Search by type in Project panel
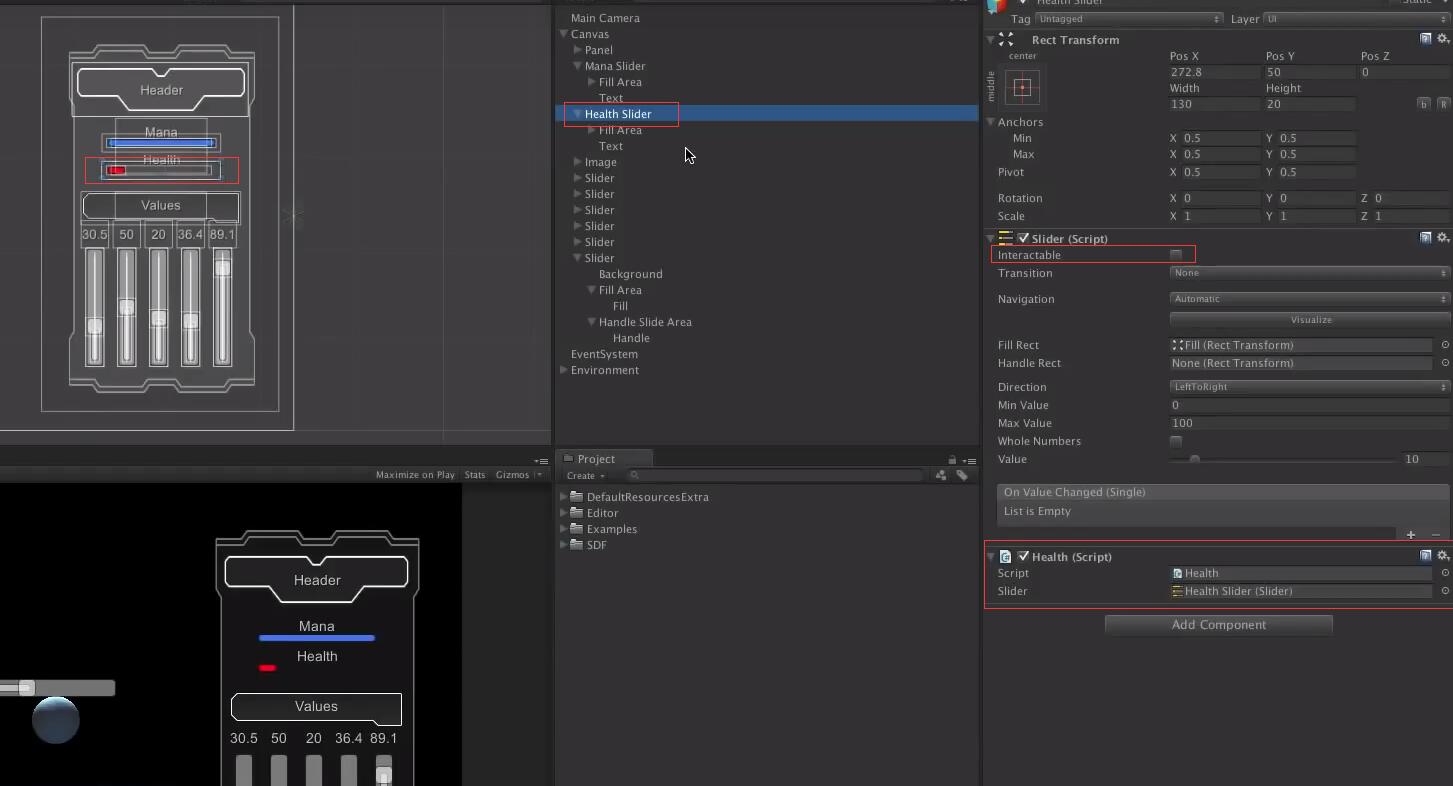This screenshot has width=1453, height=786. [941, 476]
